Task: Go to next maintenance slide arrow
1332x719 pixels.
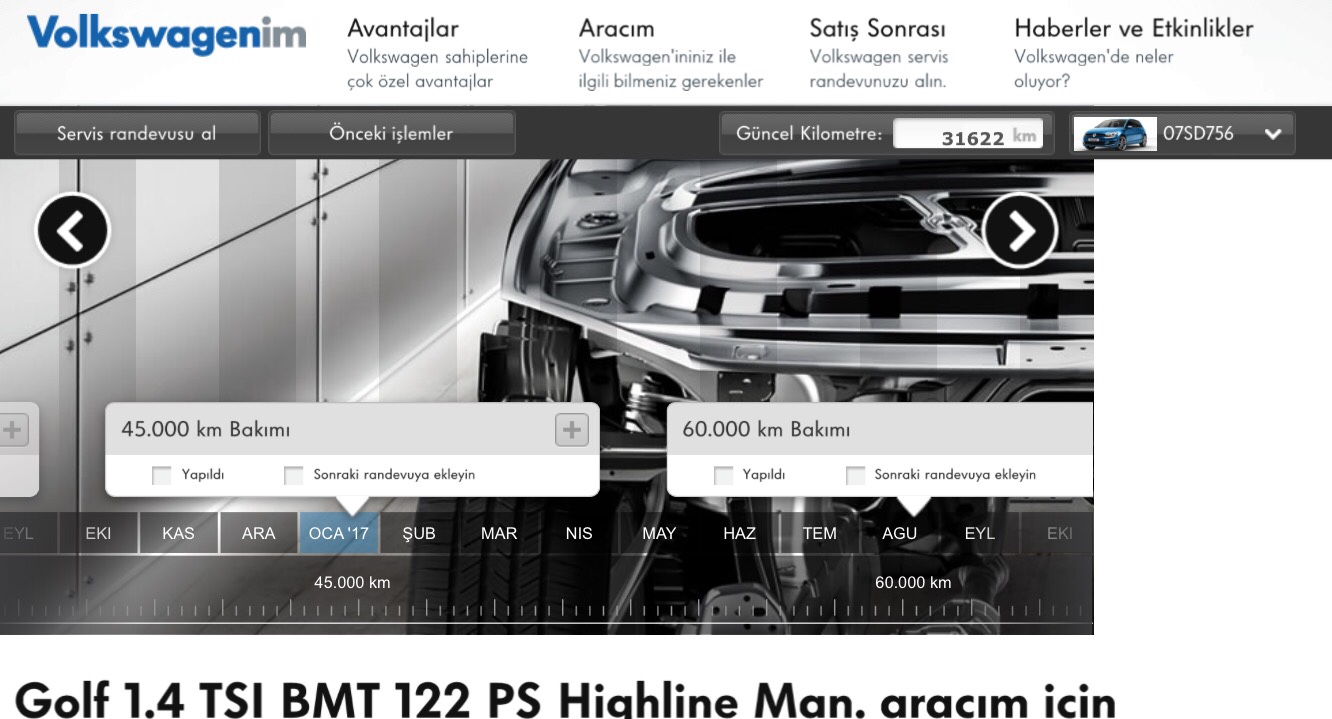Action: click(1020, 230)
